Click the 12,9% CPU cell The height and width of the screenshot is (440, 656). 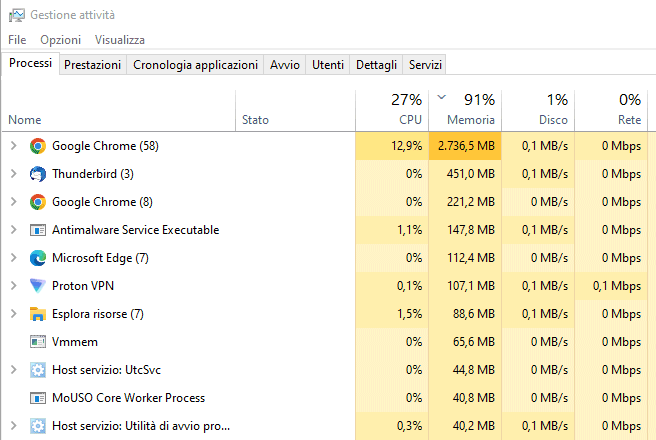[392, 146]
